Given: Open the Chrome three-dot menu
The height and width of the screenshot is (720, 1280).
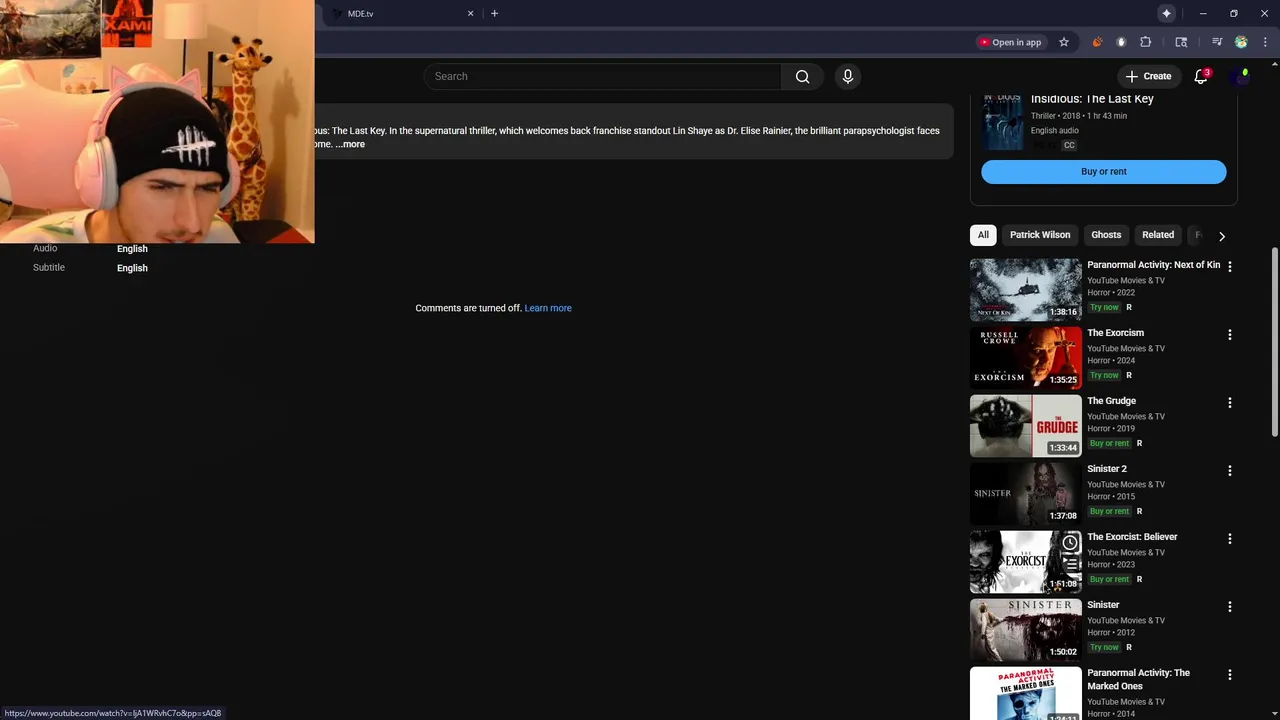Looking at the screenshot, I should tap(1265, 42).
